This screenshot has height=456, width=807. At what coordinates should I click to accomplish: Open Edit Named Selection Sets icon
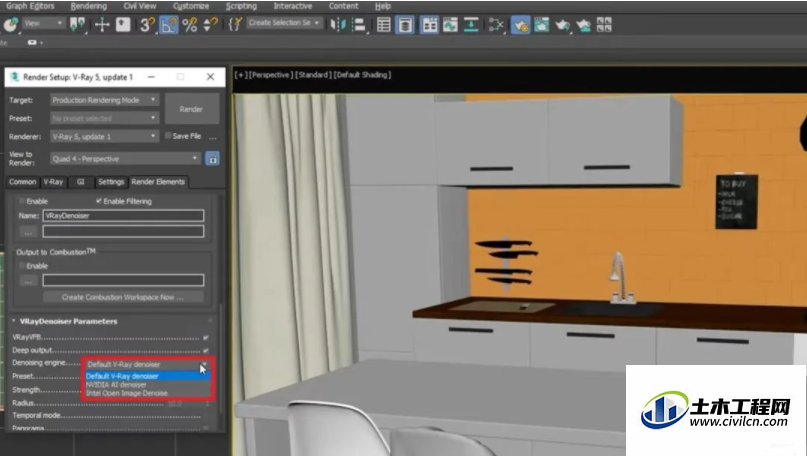tap(235, 24)
